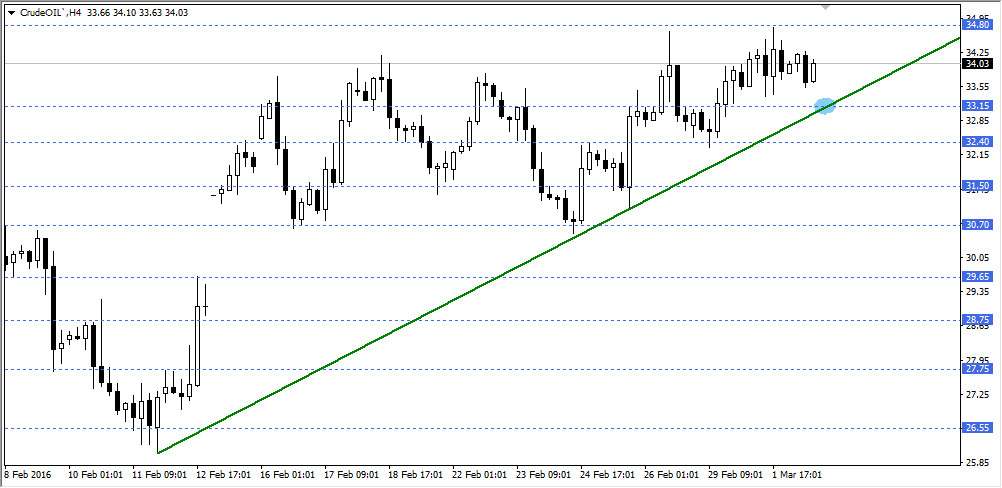Click the triangle arrow before CrudeOIL title
Image resolution: width=1002 pixels, height=488 pixels.
coord(11,12)
